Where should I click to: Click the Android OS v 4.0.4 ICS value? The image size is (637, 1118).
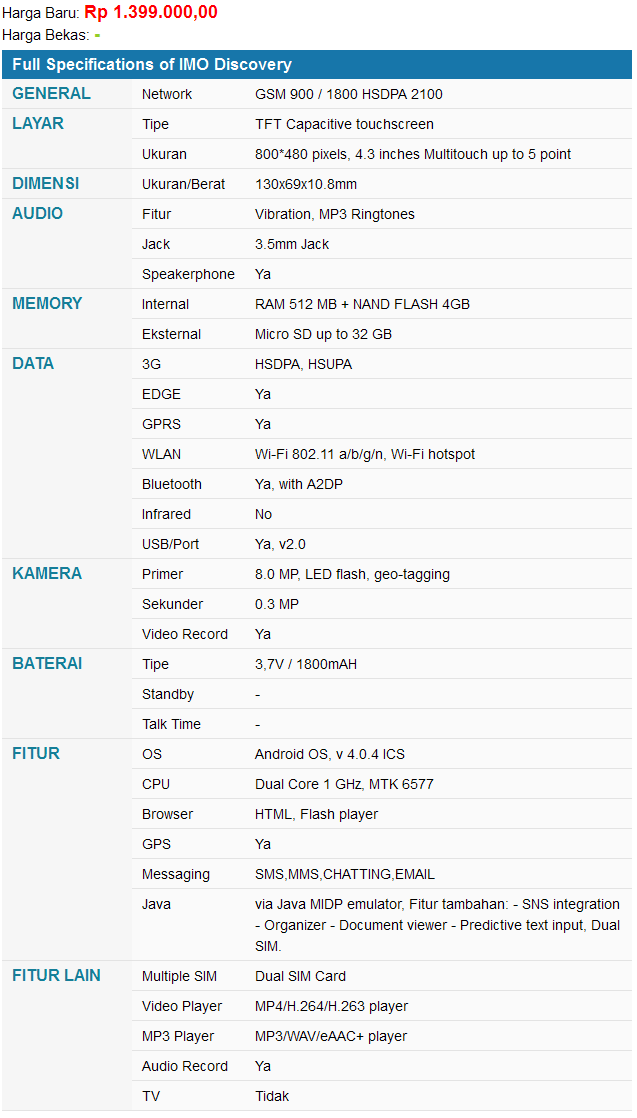[329, 754]
